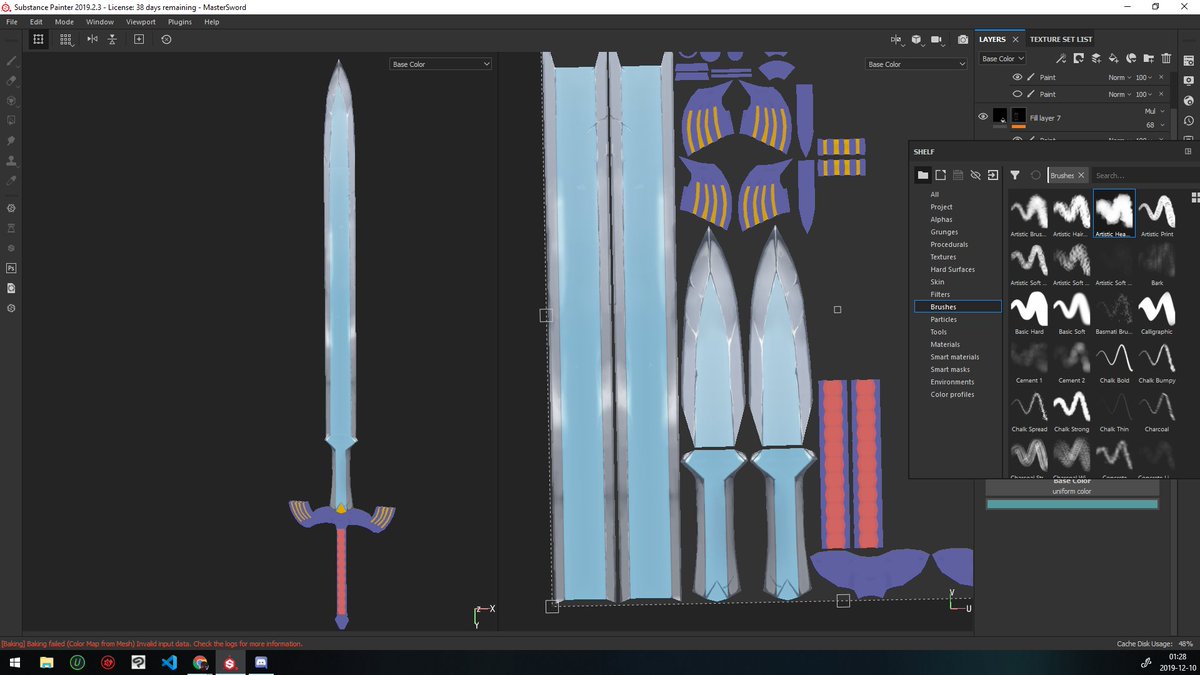Click the Shelf hidden items eye icon
This screenshot has height=675, width=1200.
tap(975, 175)
